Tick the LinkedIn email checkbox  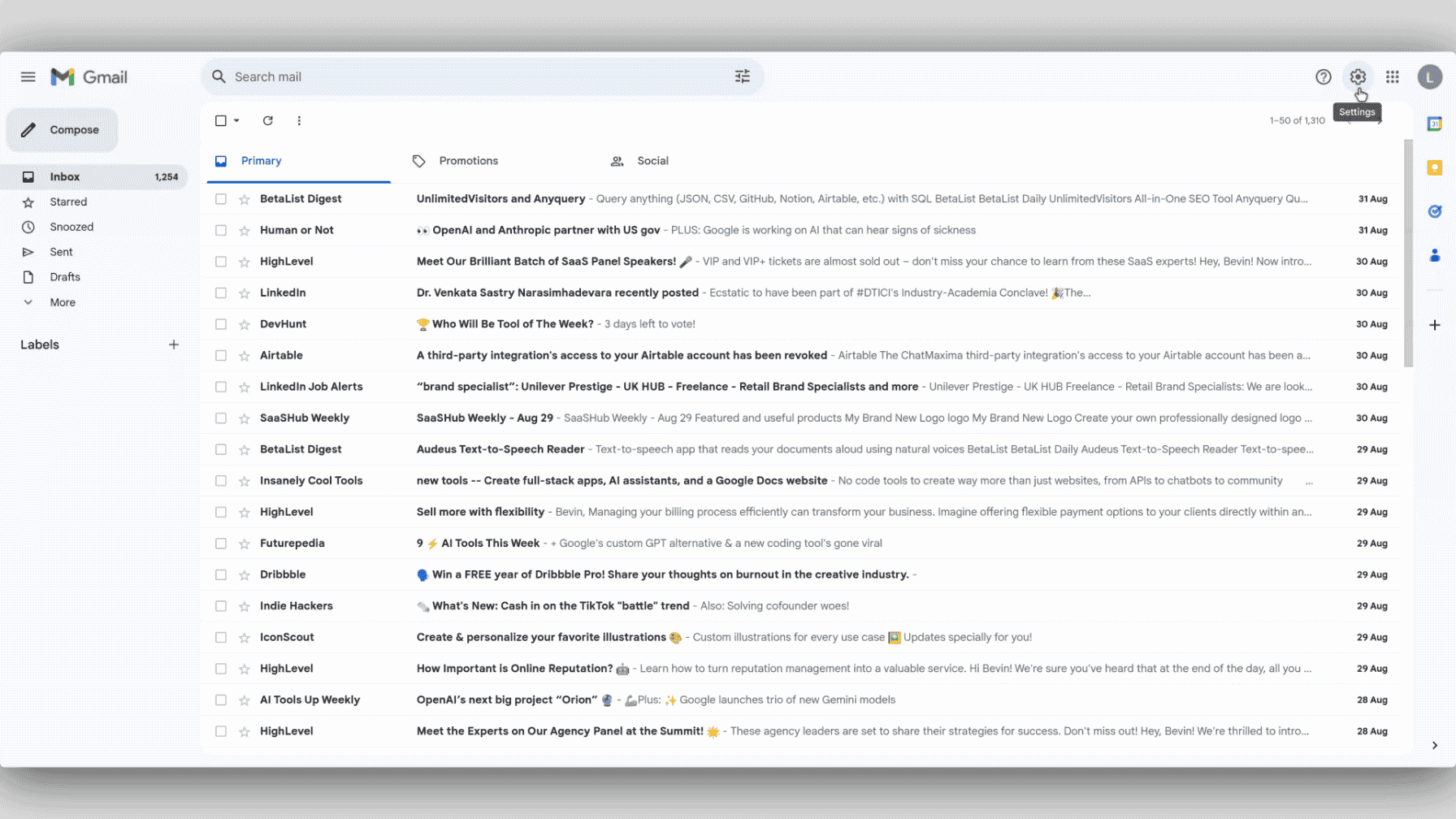point(221,293)
